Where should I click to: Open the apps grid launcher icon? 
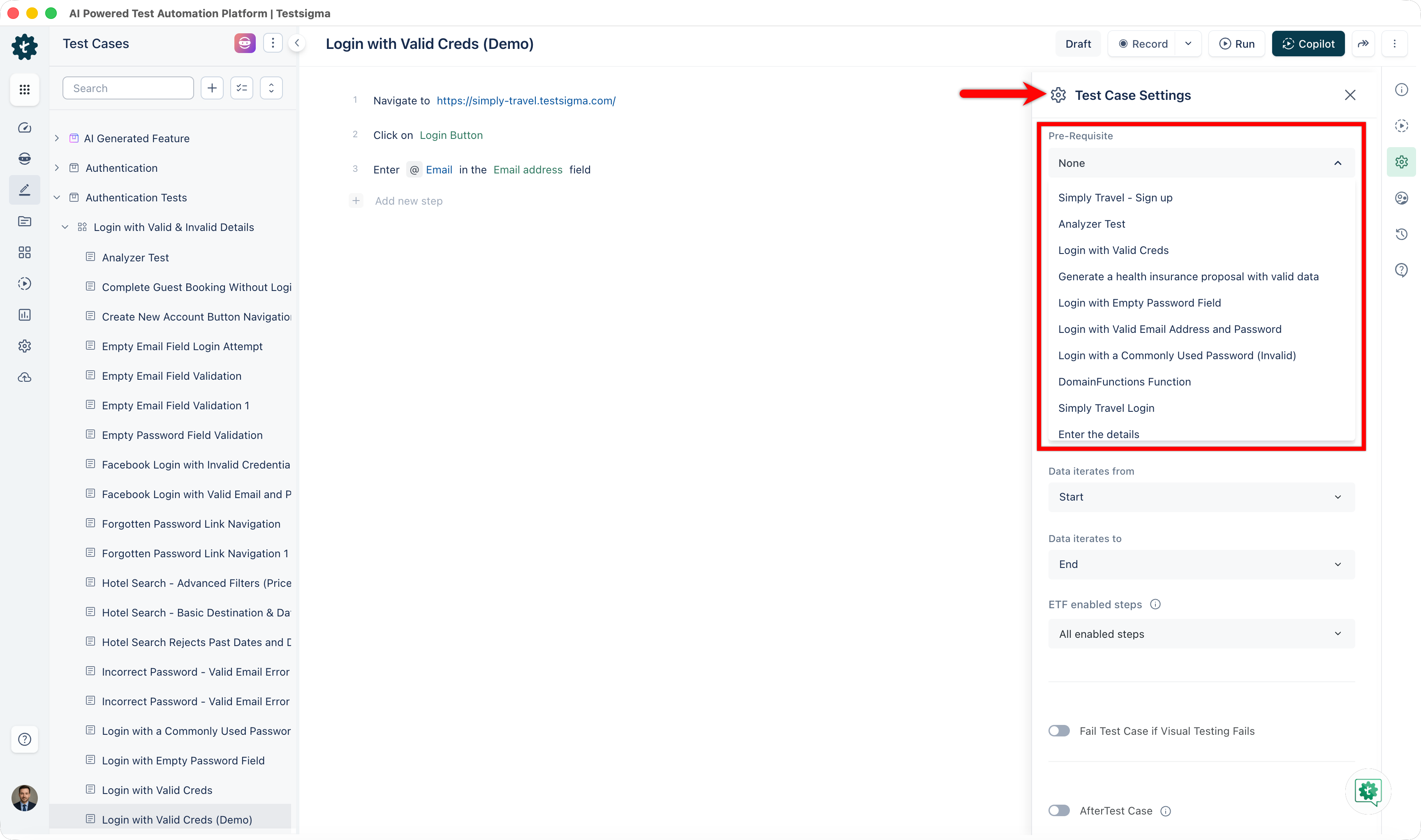pos(24,90)
